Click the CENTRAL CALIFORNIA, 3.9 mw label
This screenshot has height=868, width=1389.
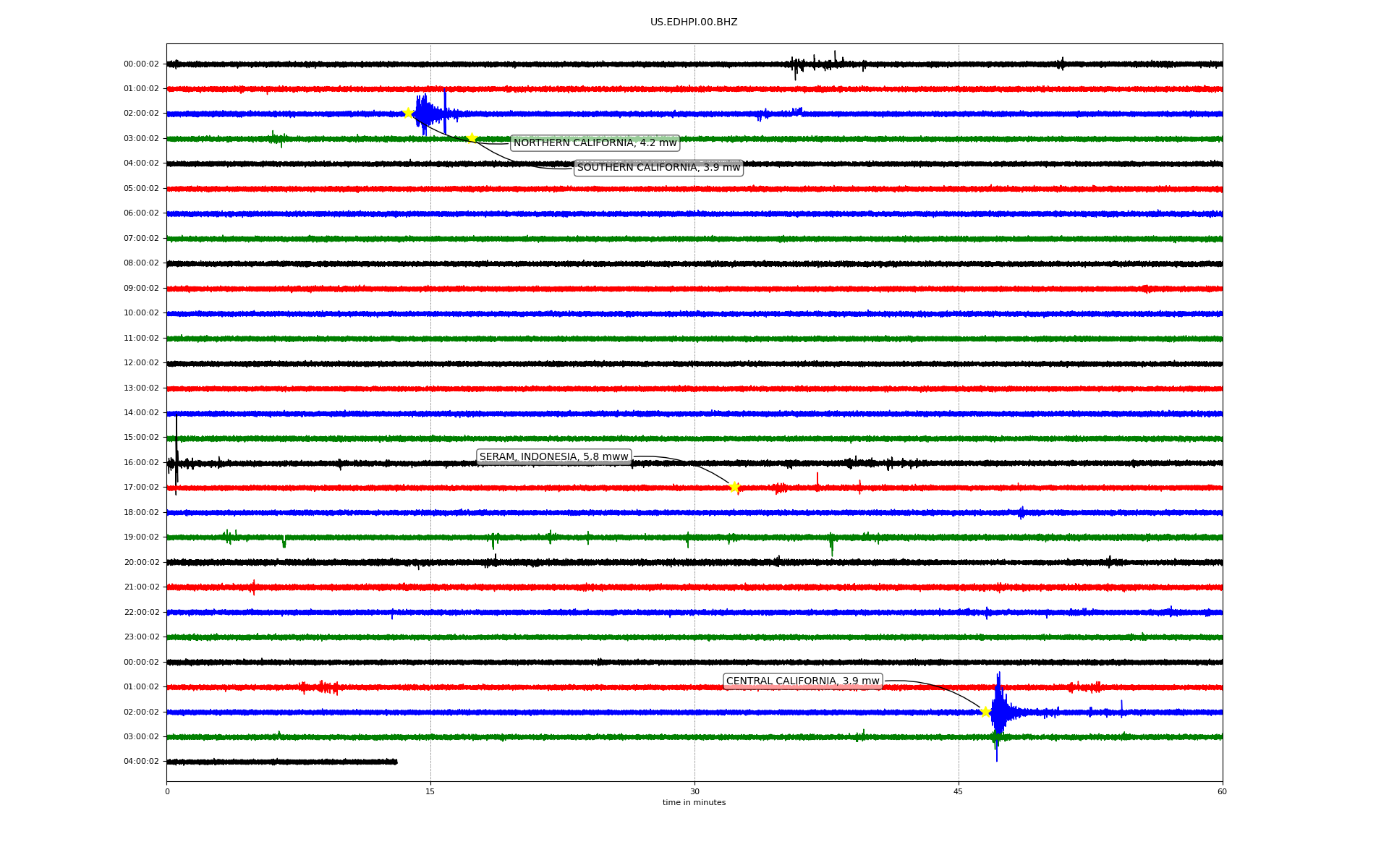point(802,681)
